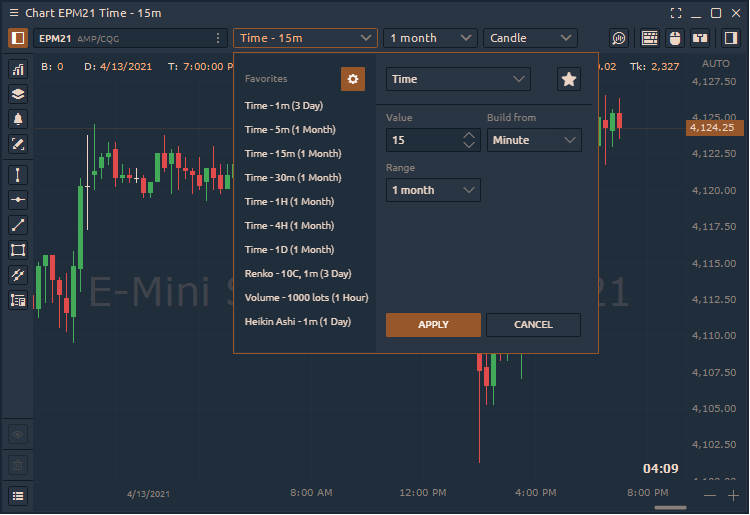Select the trend line drawing tool

click(x=18, y=224)
